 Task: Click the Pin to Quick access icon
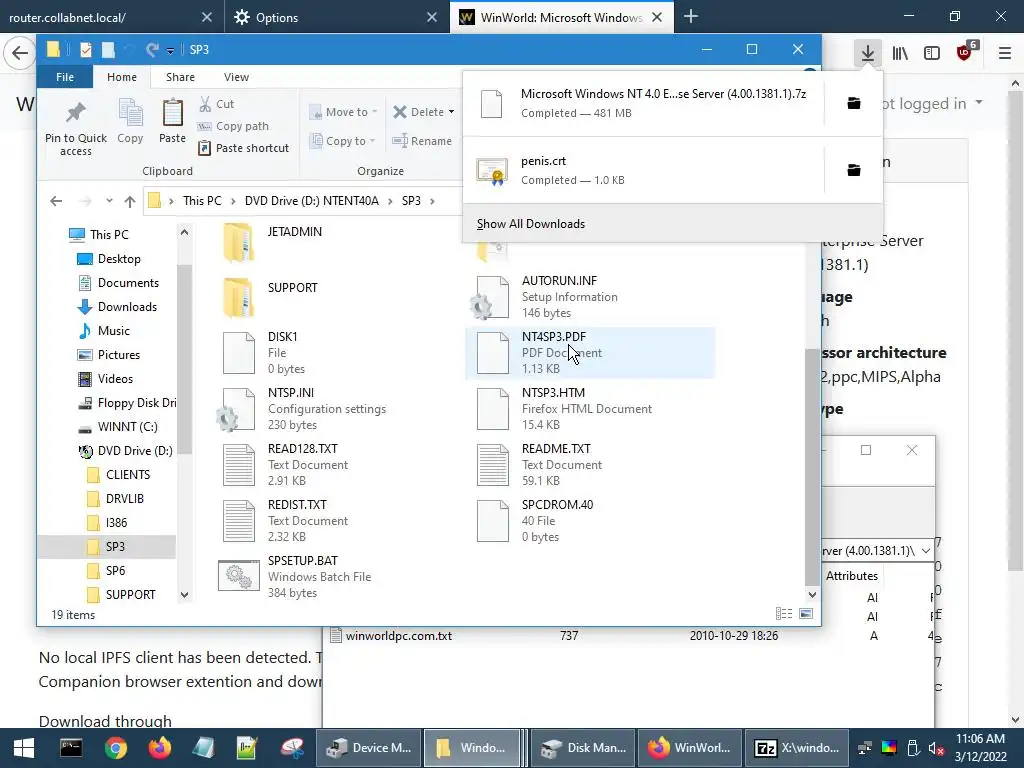point(76,127)
